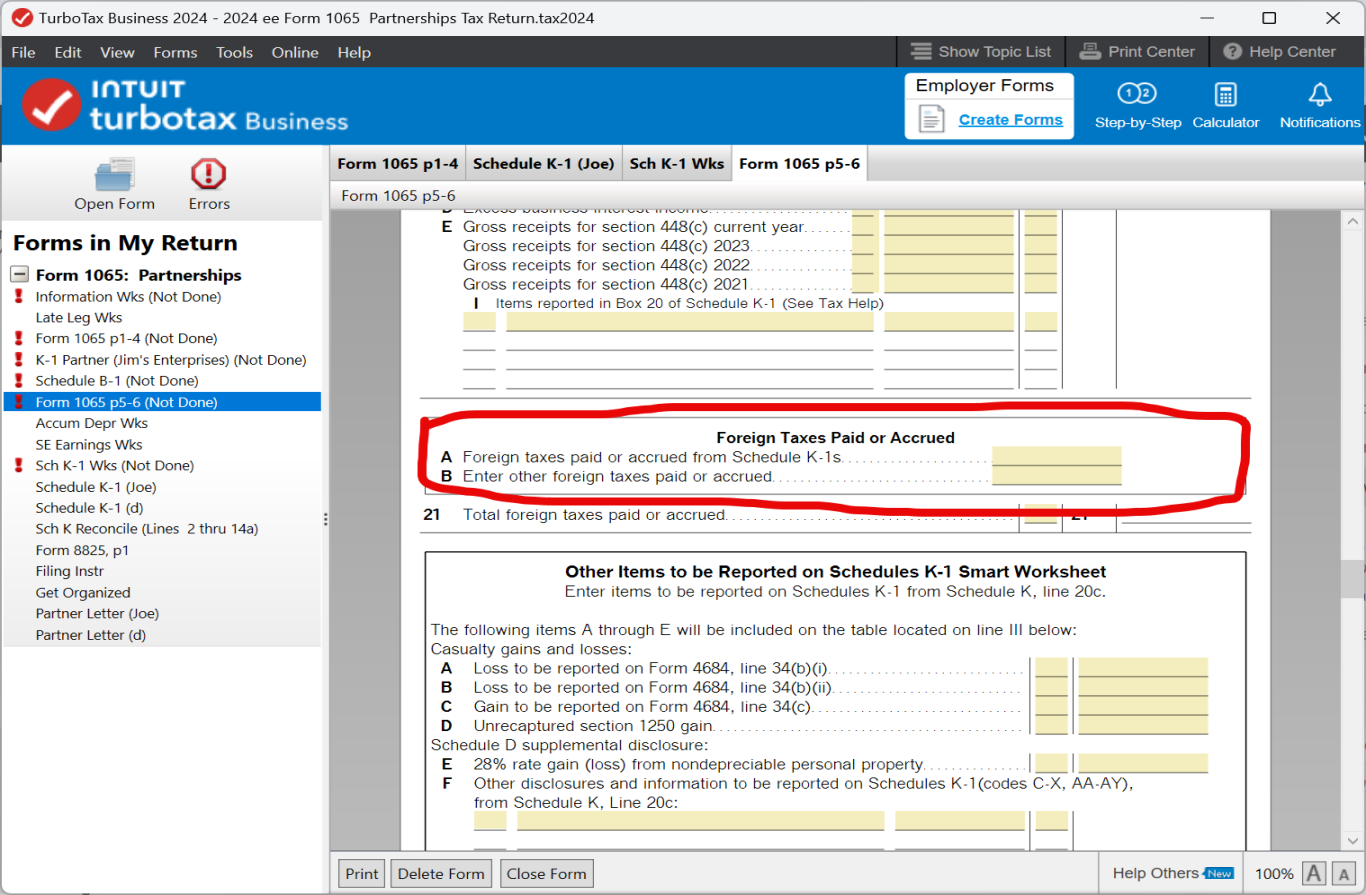Open Schedule K-1 (d) from forms list
The width and height of the screenshot is (1366, 895).
tap(90, 508)
